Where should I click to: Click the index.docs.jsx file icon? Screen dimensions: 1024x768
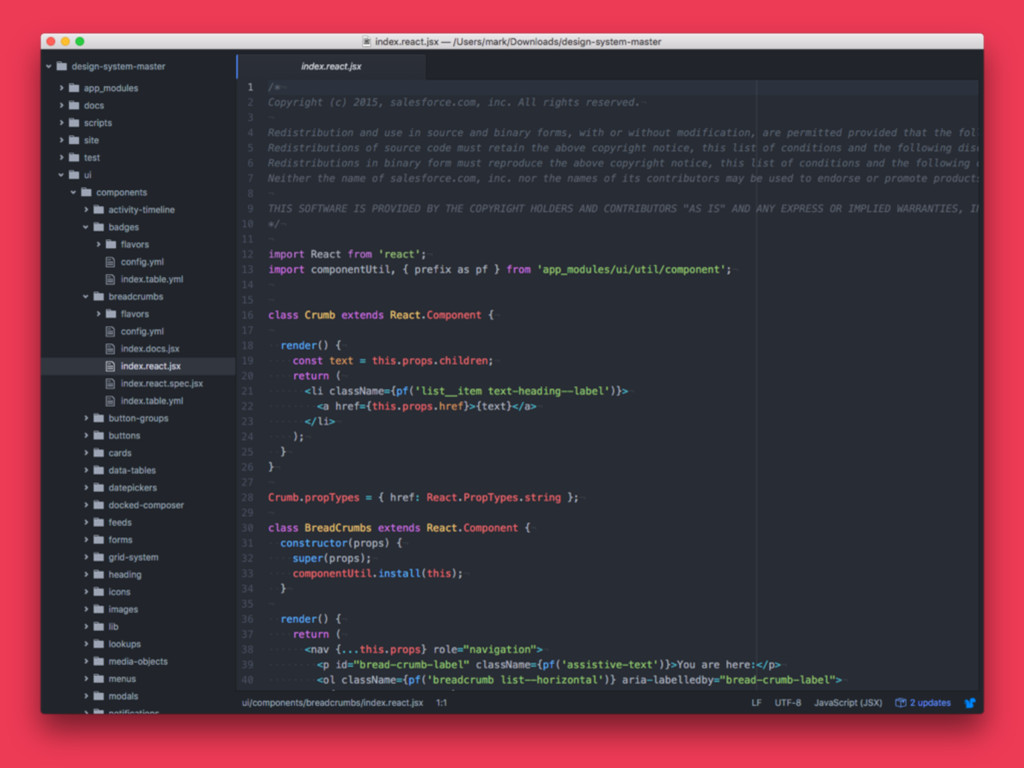click(x=110, y=349)
